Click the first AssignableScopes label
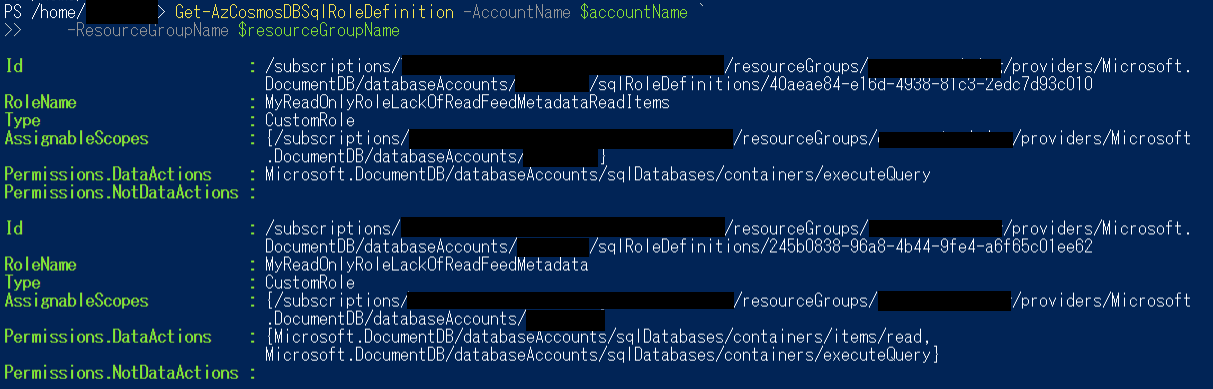Viewport: 1213px width, 389px height. 76,139
